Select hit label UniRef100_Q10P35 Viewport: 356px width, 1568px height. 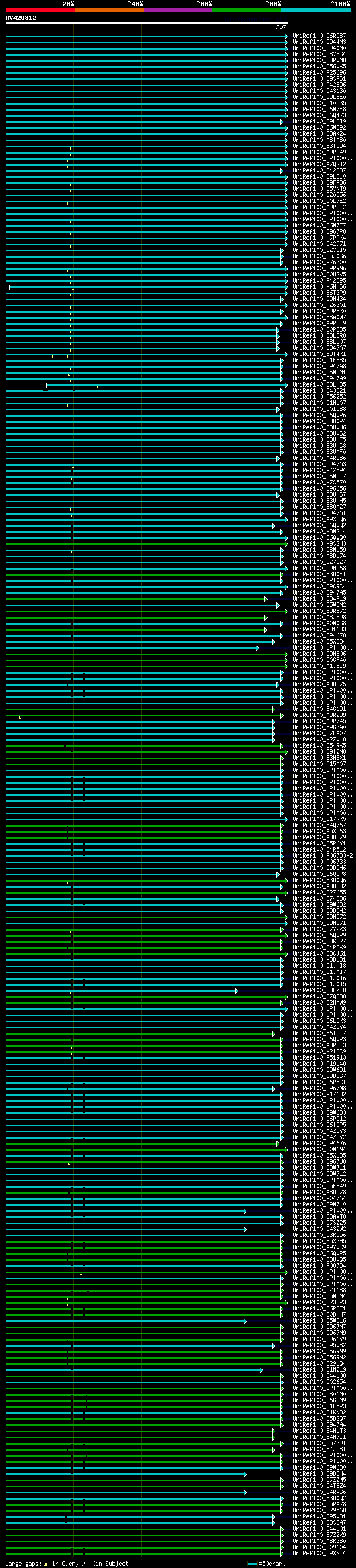pyautogui.click(x=319, y=103)
